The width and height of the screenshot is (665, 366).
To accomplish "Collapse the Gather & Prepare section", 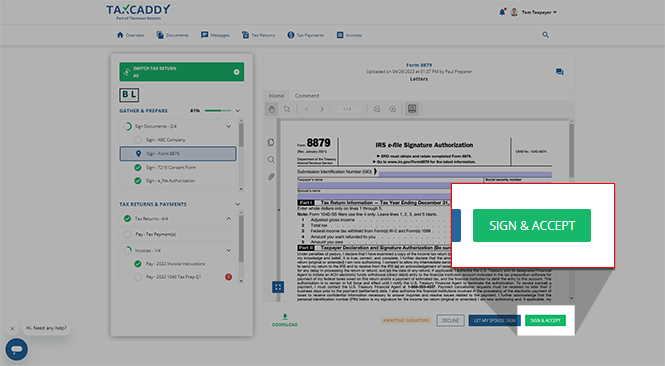I will pos(238,111).
